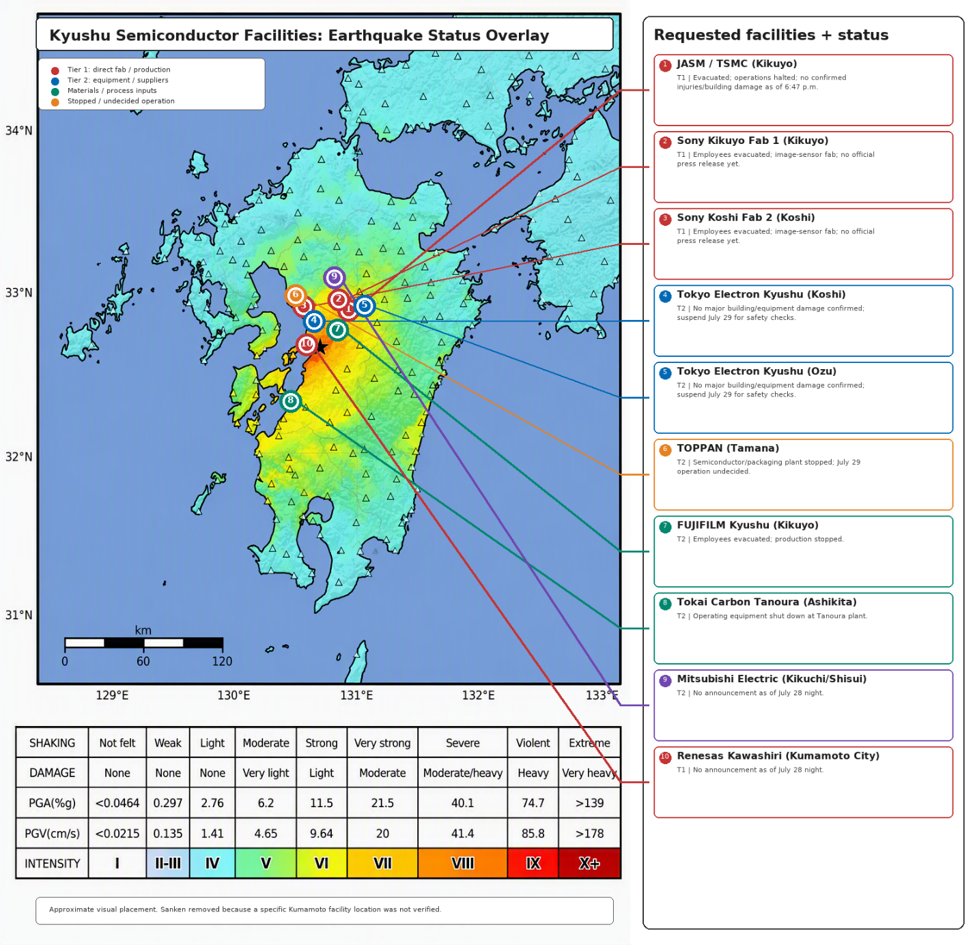Click green map marker 8 for Tokai Carbon
Screen dimensions: 975x945
pos(290,401)
